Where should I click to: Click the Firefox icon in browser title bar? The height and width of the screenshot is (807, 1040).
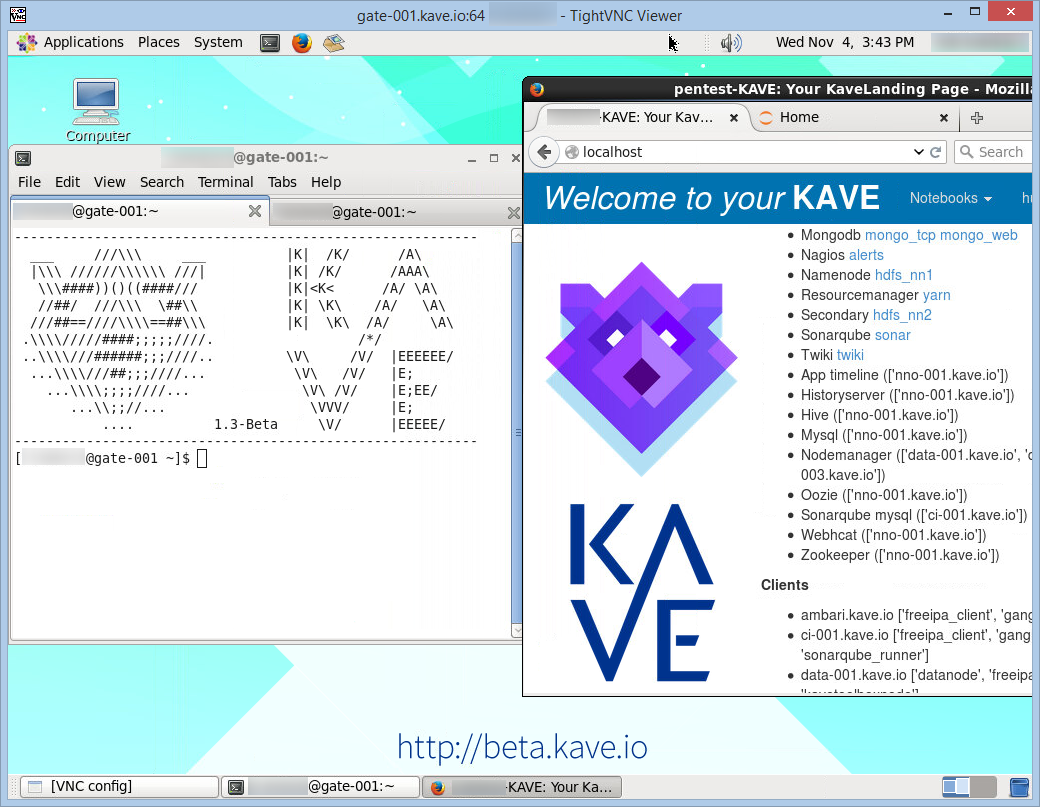(x=537, y=90)
